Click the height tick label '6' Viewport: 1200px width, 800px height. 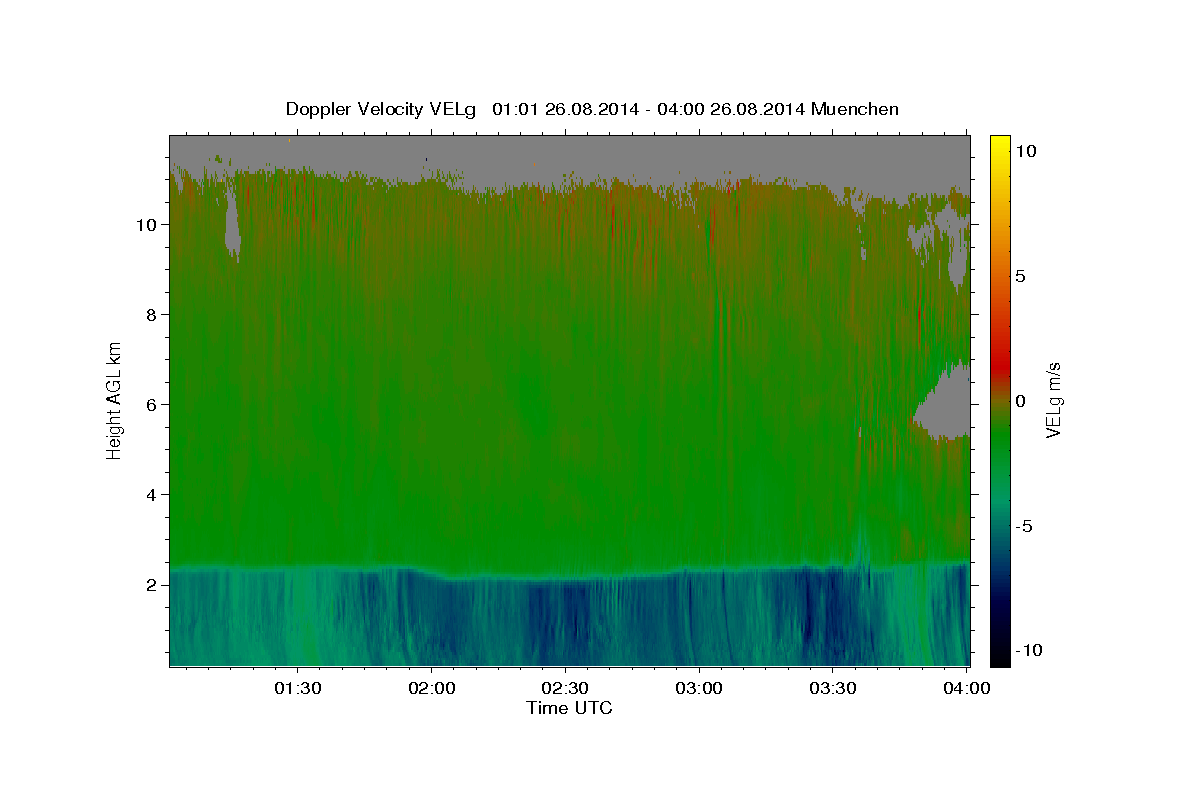(x=153, y=405)
